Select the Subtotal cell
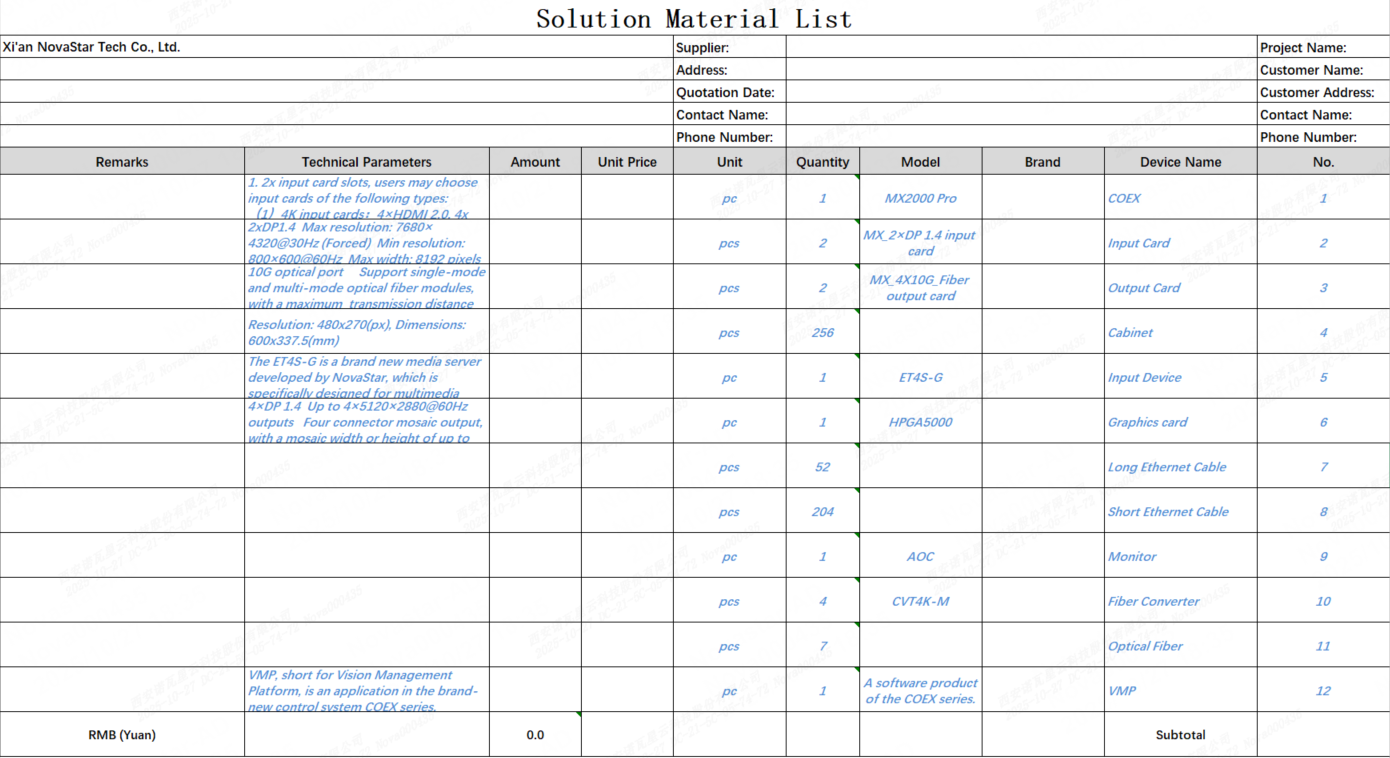Screen dimensions: 1390x758 [x=1180, y=735]
